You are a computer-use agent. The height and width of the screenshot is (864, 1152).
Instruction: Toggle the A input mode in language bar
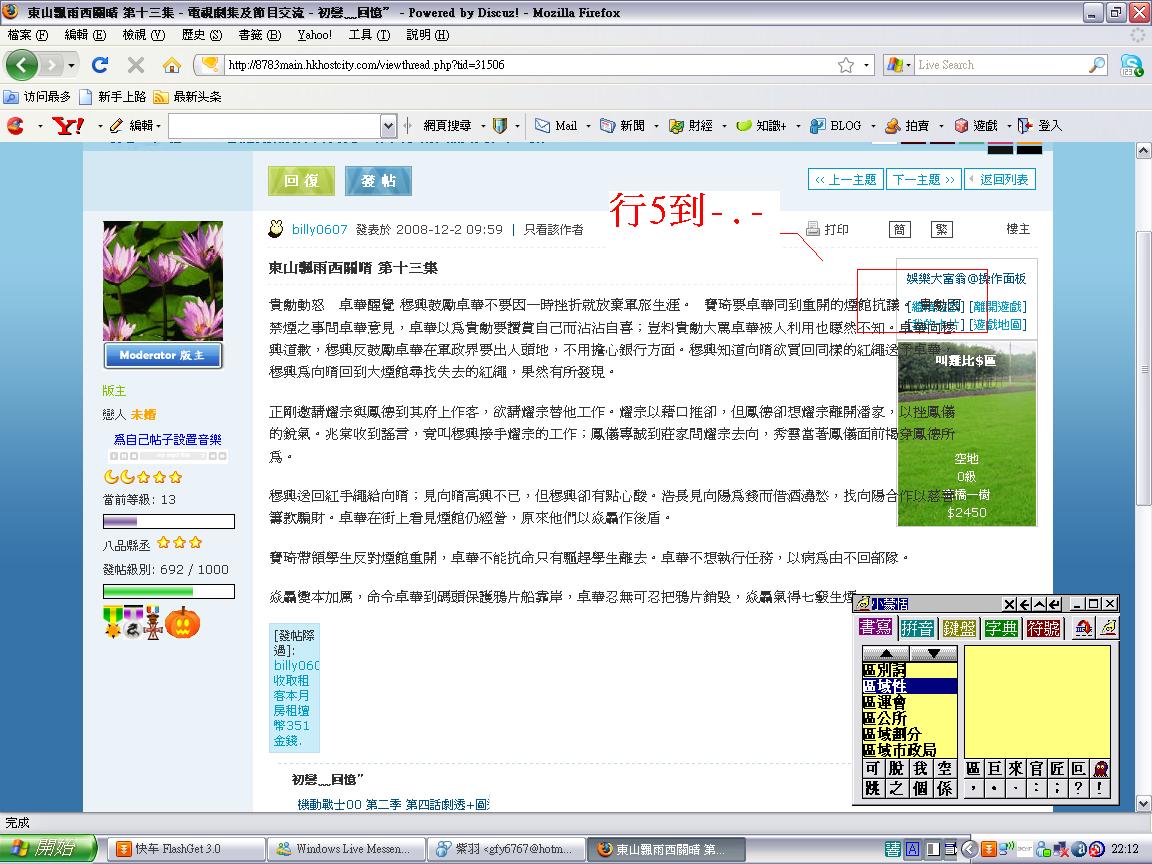tap(913, 849)
